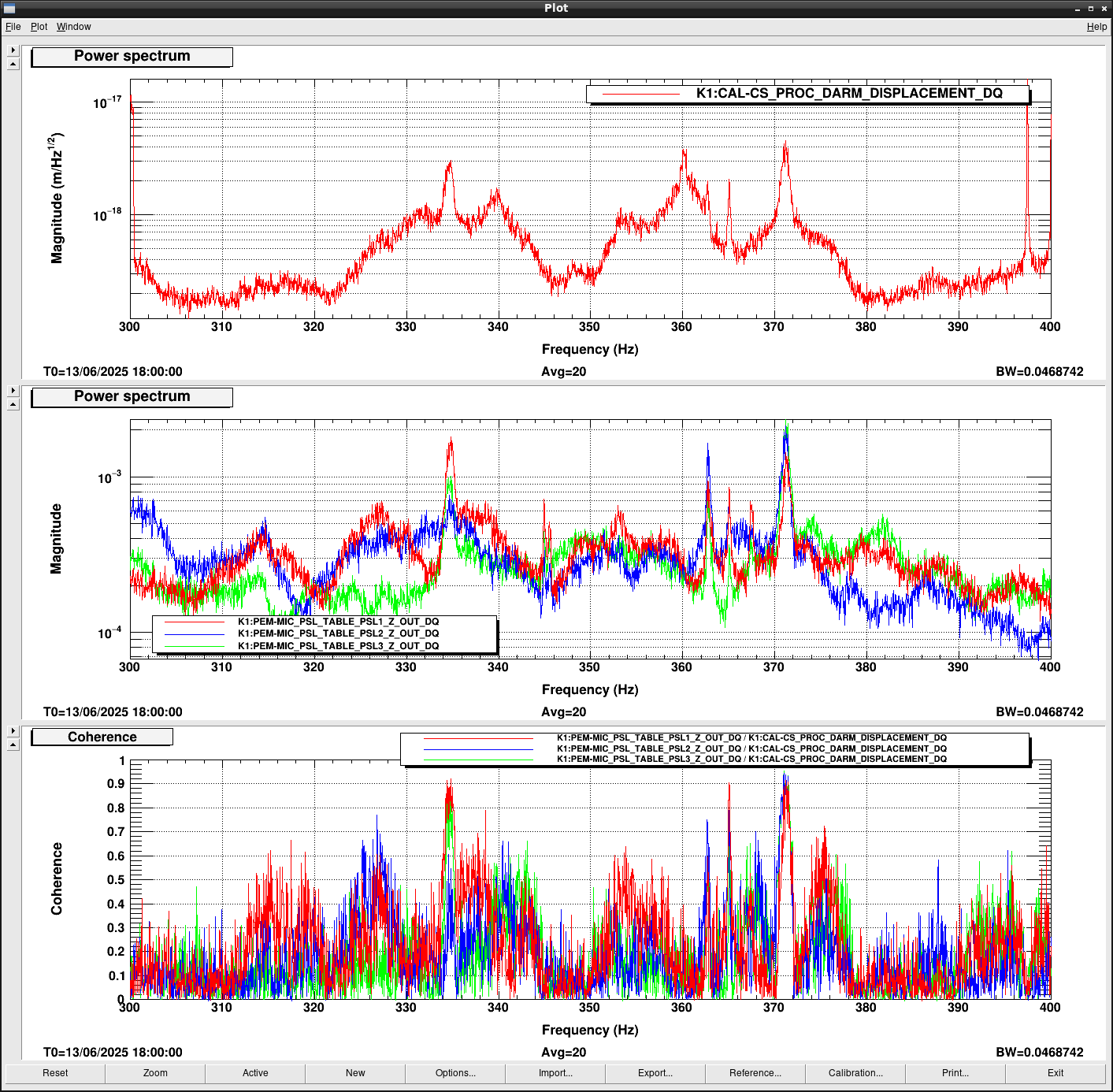Maximize the Plot window
1113x1092 pixels.
[1091, 9]
